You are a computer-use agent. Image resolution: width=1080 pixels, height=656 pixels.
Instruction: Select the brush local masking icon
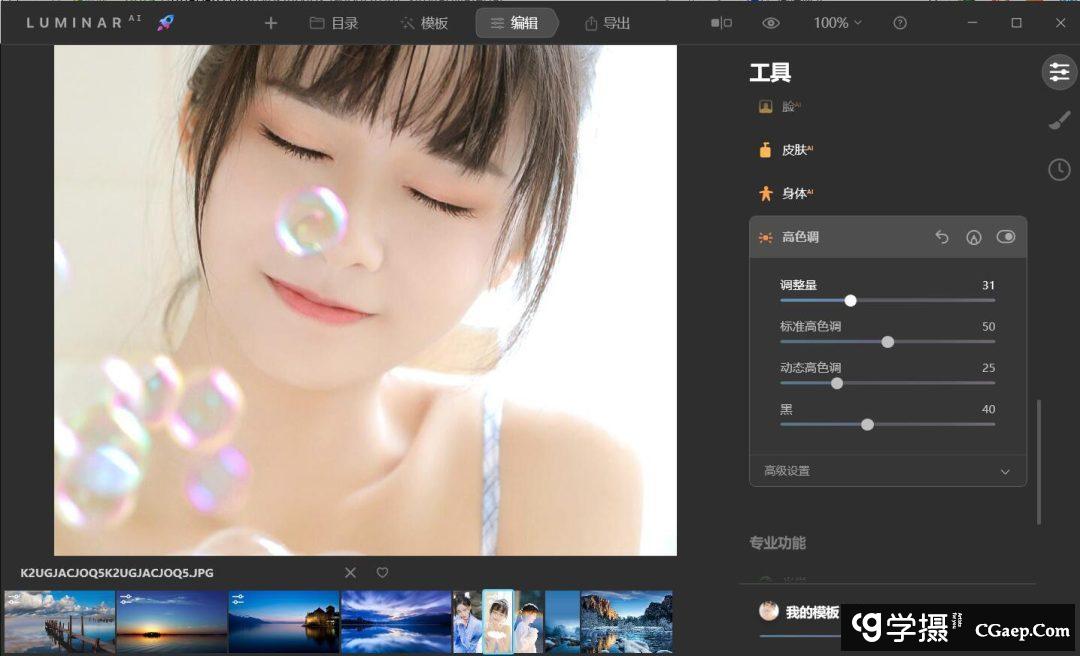[1059, 121]
